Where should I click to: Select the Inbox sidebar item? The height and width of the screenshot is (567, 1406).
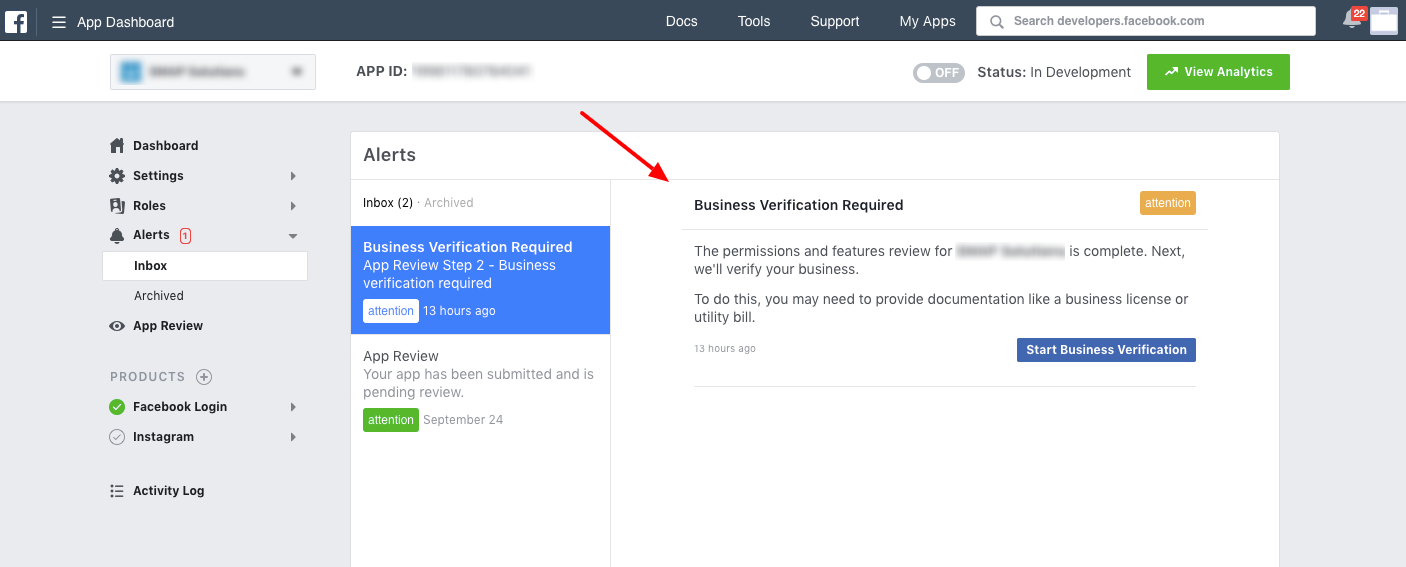(x=205, y=266)
